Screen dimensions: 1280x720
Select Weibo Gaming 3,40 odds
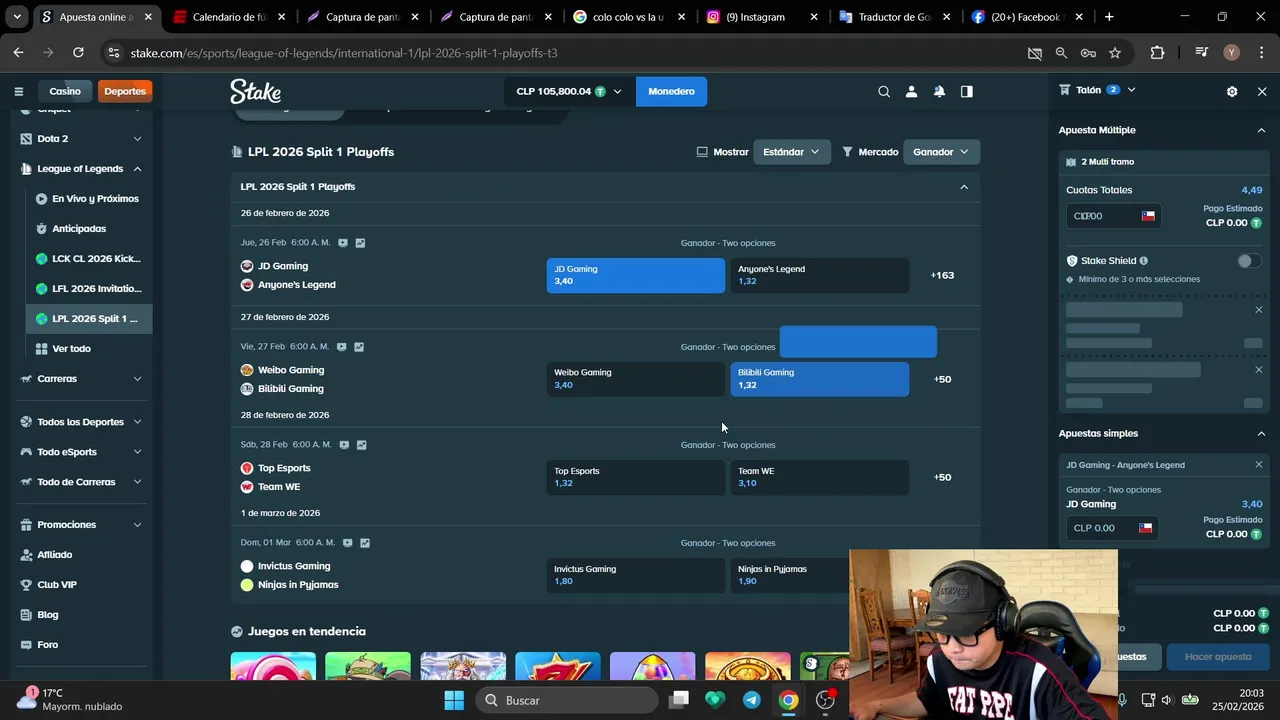point(636,379)
